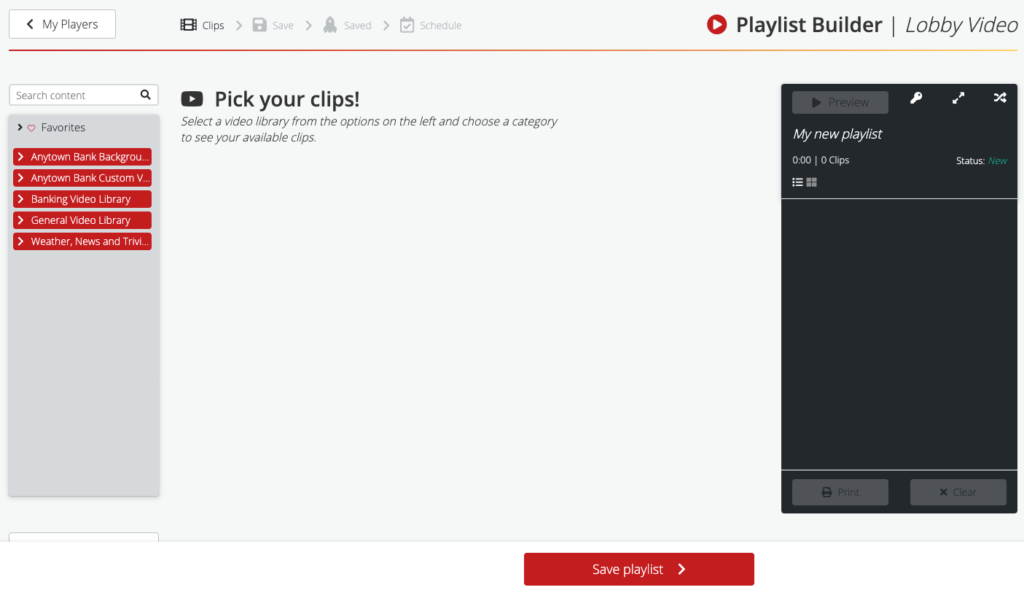Image resolution: width=1024 pixels, height=590 pixels.
Task: Go to the Clips step
Action: coord(202,25)
